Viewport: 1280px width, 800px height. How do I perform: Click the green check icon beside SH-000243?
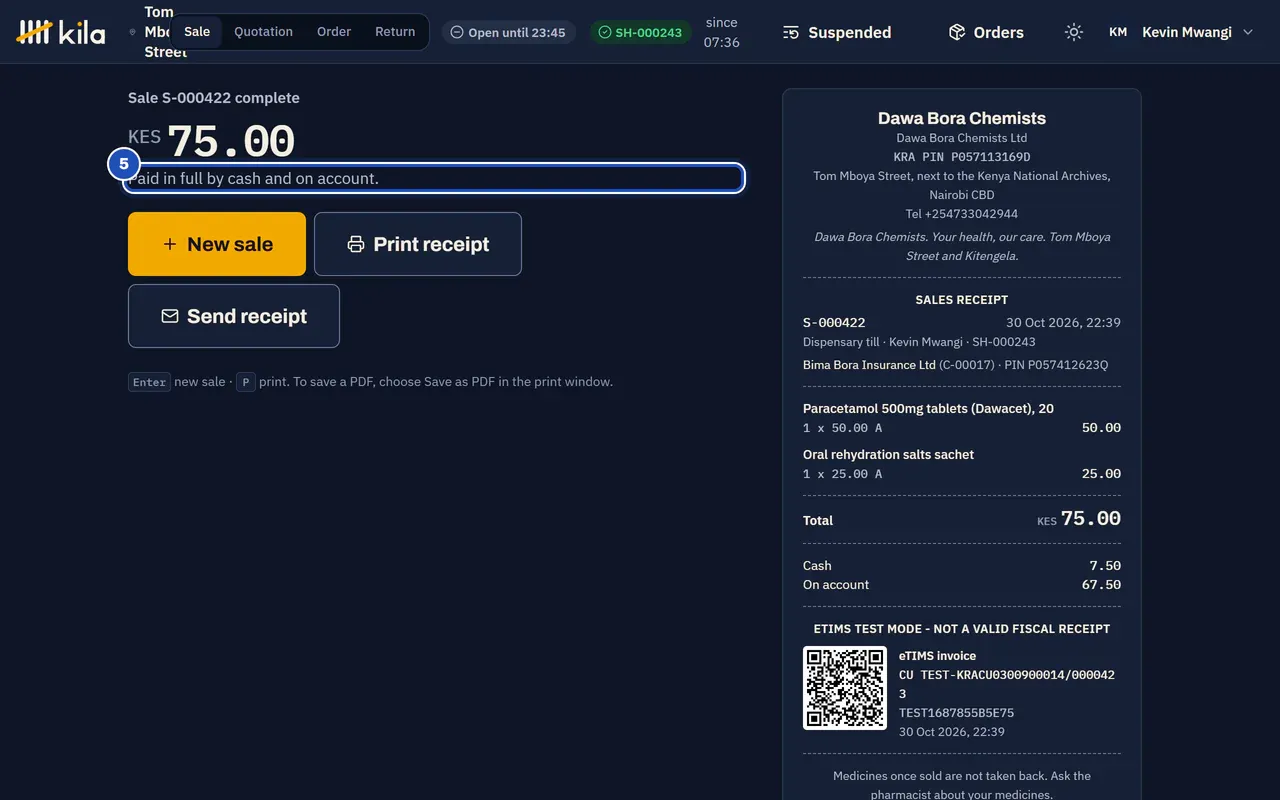tap(605, 32)
